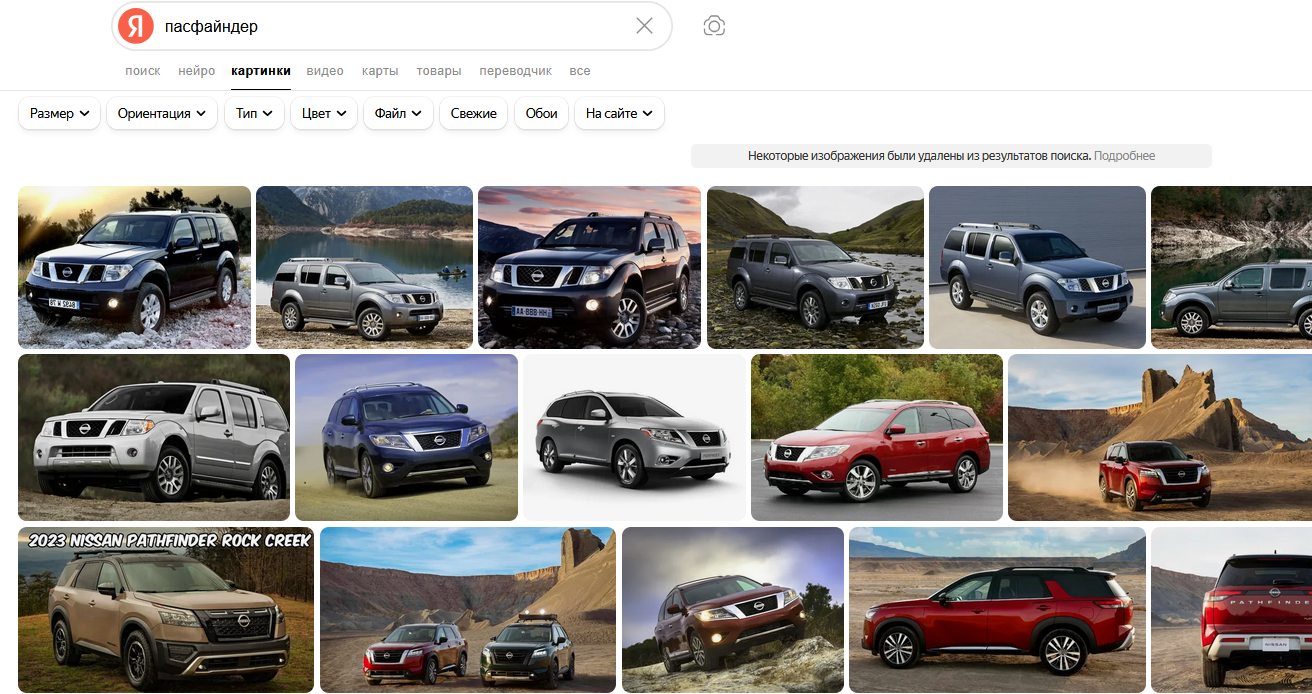Open red Pathfinder rear tailgate image
1312x694 pixels.
click(x=1231, y=610)
